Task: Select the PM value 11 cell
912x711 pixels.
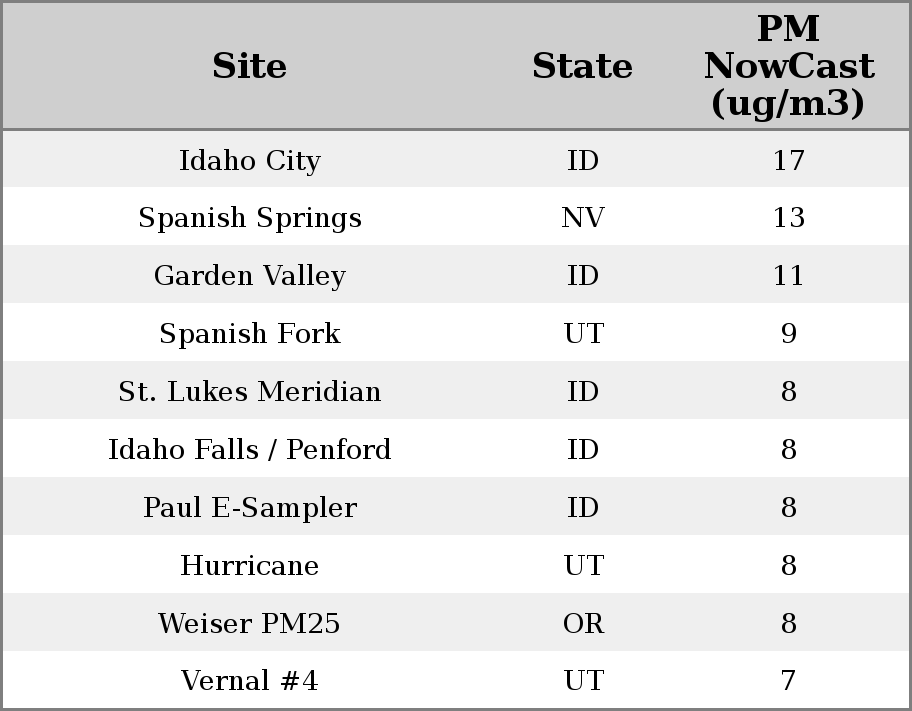Action: pos(788,276)
